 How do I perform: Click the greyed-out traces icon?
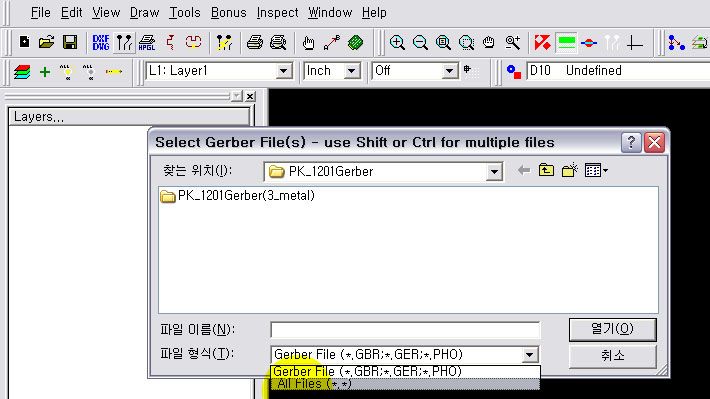(x=612, y=43)
